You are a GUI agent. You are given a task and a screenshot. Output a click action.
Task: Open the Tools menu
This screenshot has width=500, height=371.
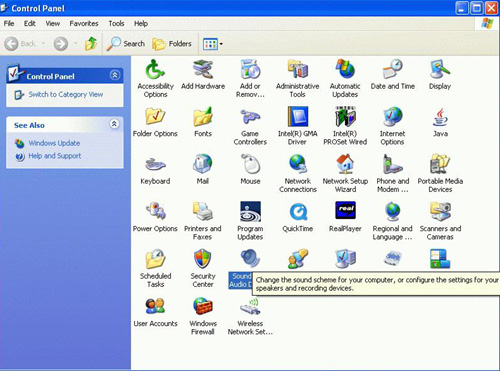click(x=116, y=24)
